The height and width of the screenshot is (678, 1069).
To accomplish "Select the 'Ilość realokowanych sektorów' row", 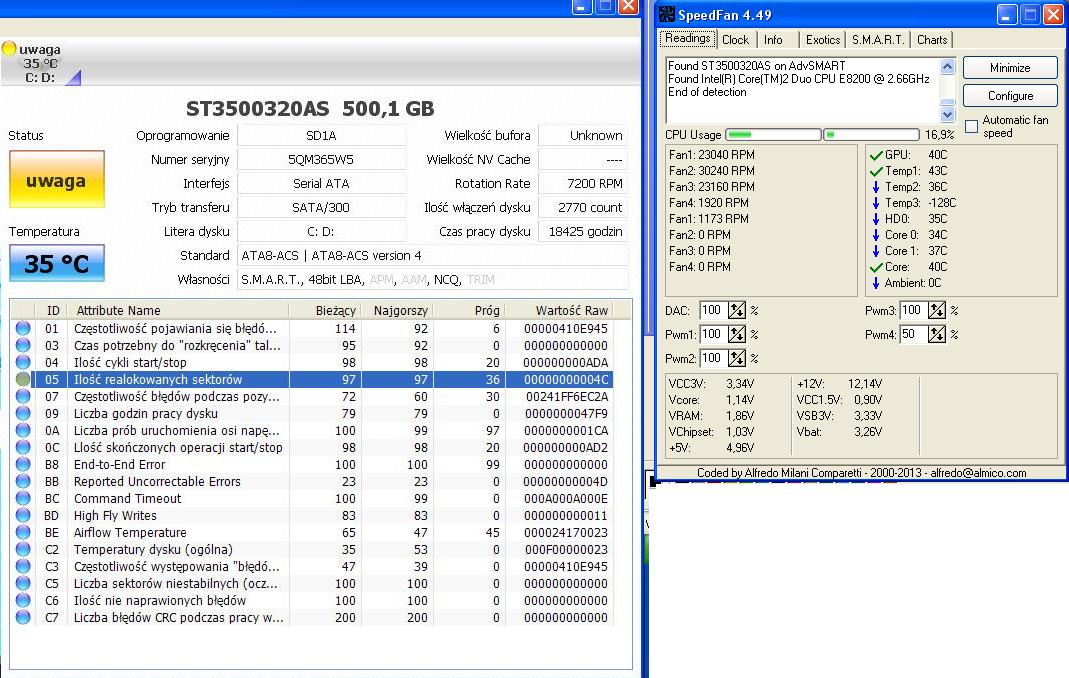I will click(312, 379).
